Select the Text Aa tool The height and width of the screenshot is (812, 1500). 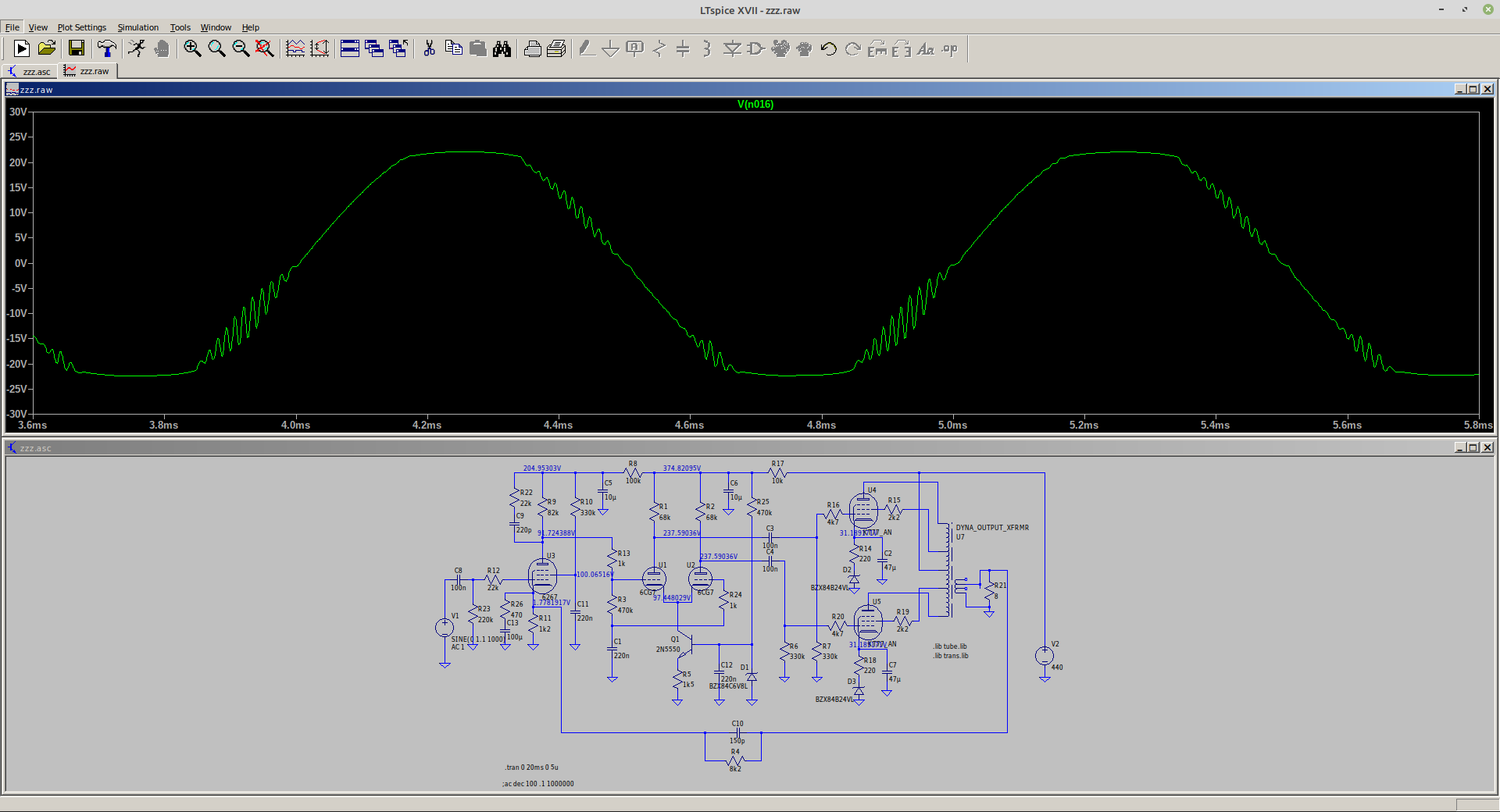(926, 48)
